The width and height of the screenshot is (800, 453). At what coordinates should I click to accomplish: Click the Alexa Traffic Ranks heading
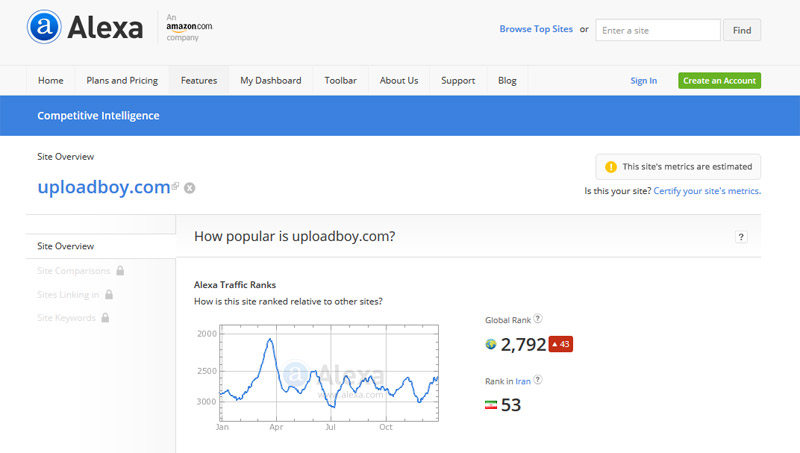235,285
